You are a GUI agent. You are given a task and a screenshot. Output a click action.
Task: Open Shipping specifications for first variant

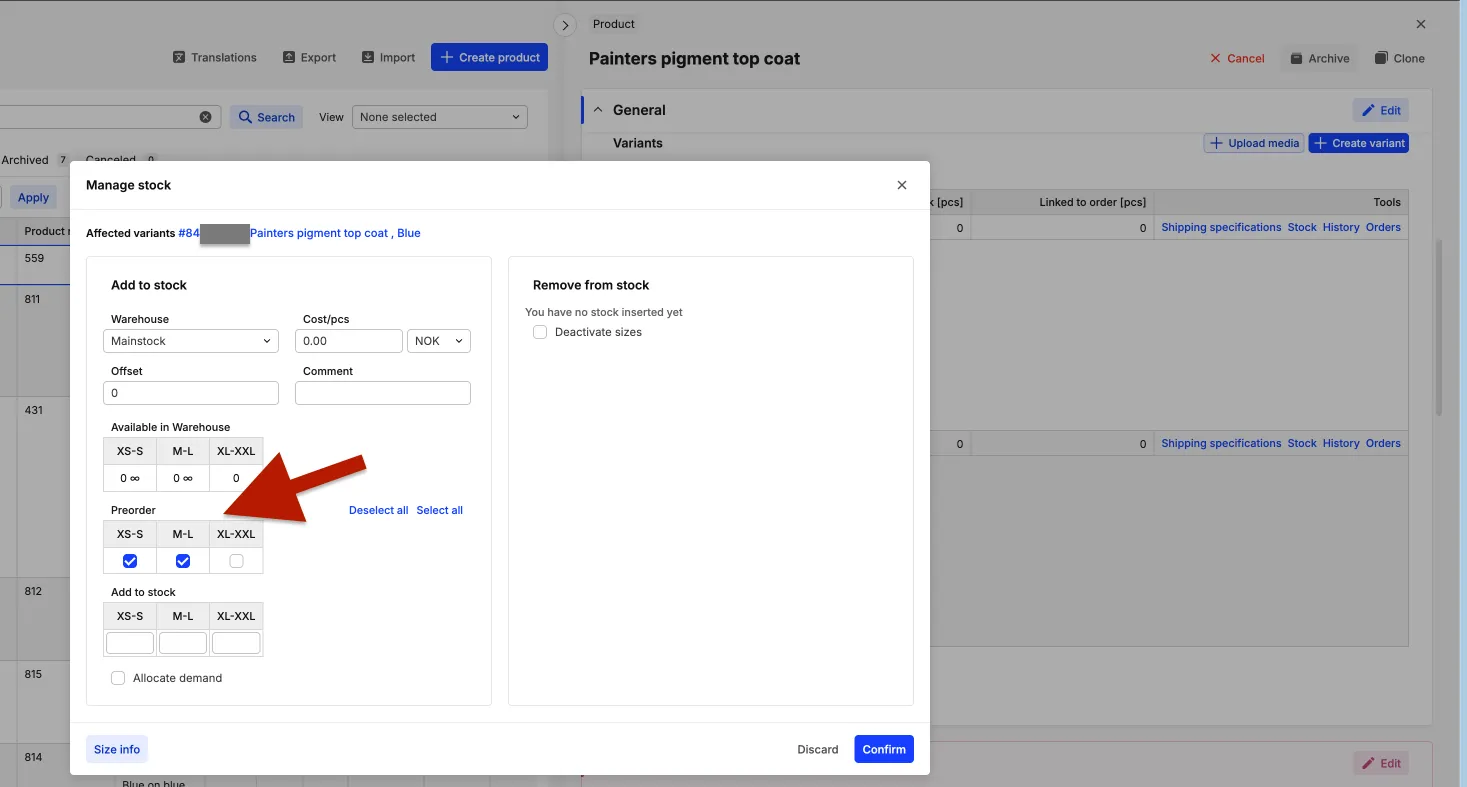click(x=1220, y=227)
